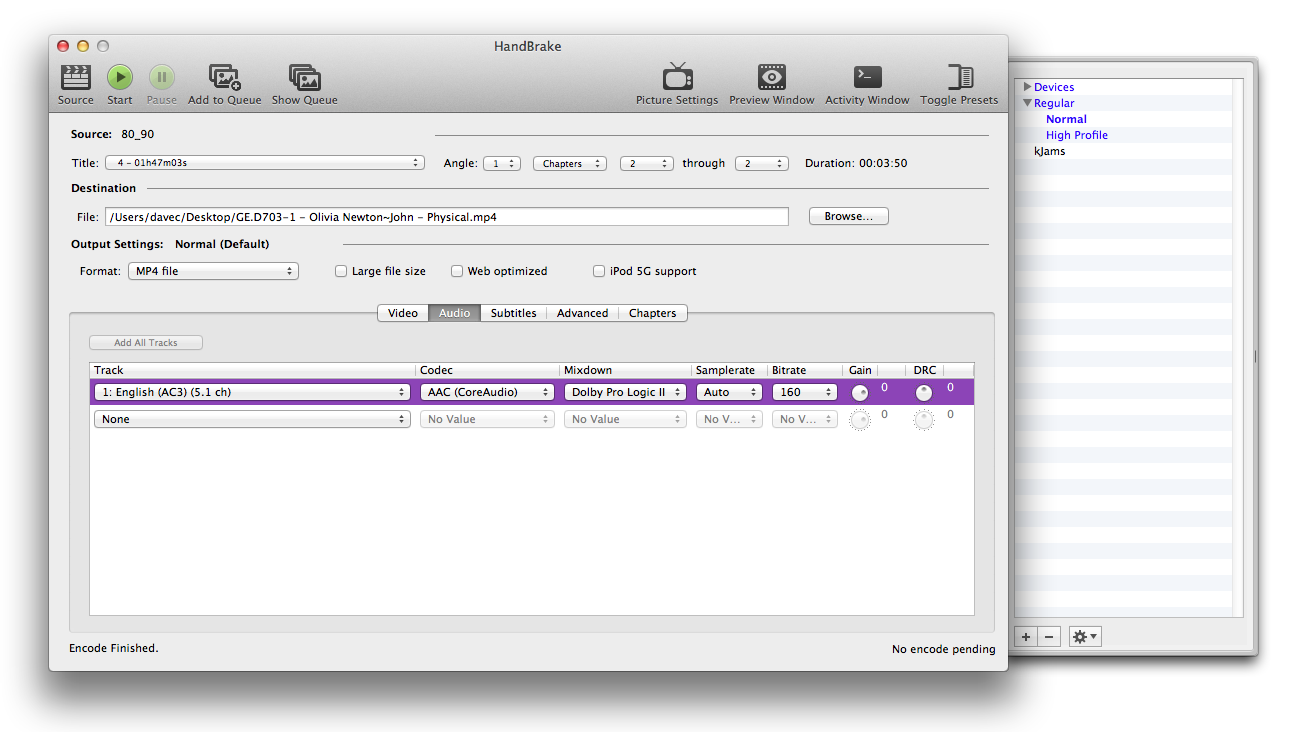Click the 'Normal (Default)' output settings text

(x=222, y=244)
